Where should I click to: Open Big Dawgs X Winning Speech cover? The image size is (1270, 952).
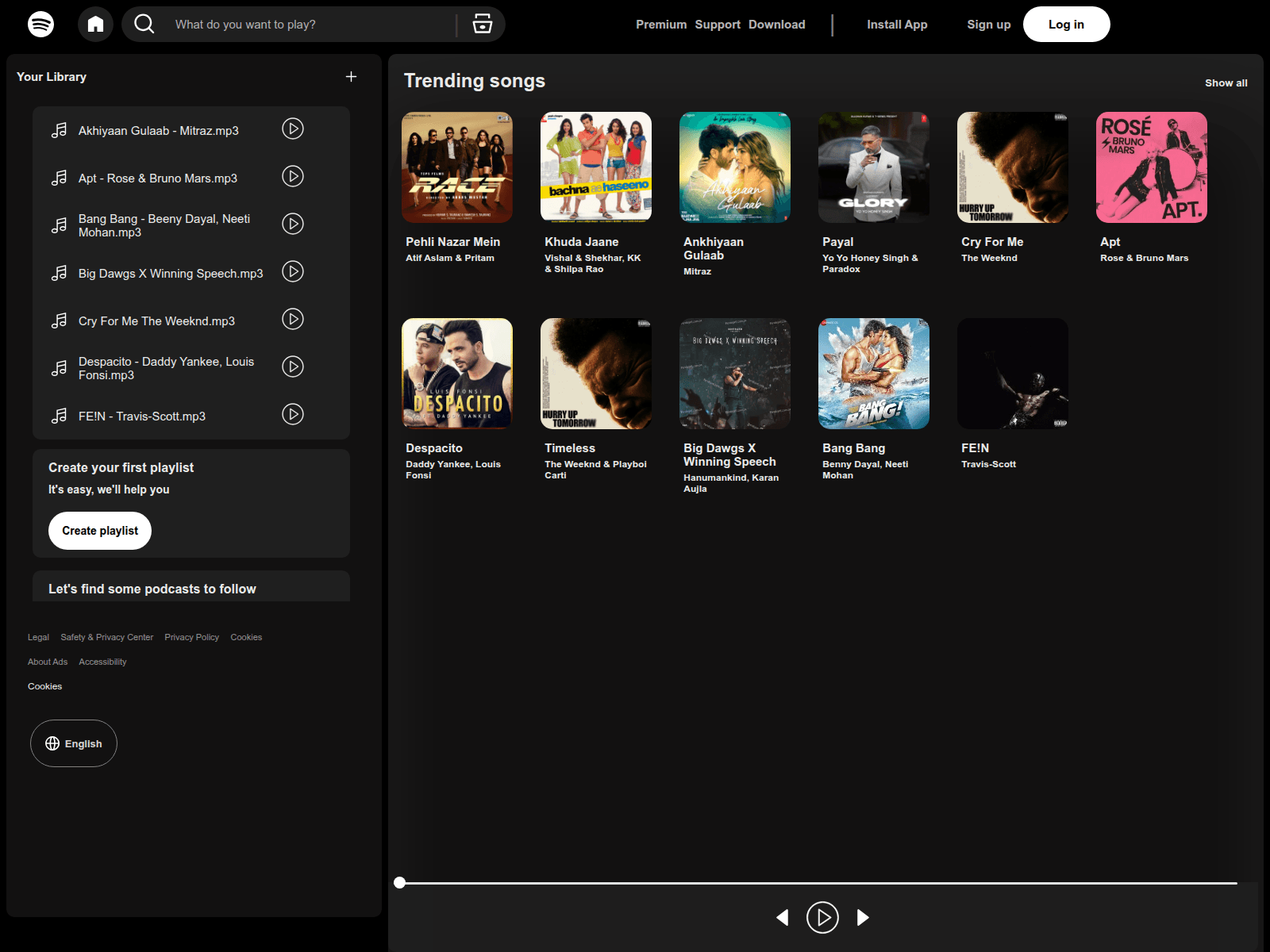735,374
